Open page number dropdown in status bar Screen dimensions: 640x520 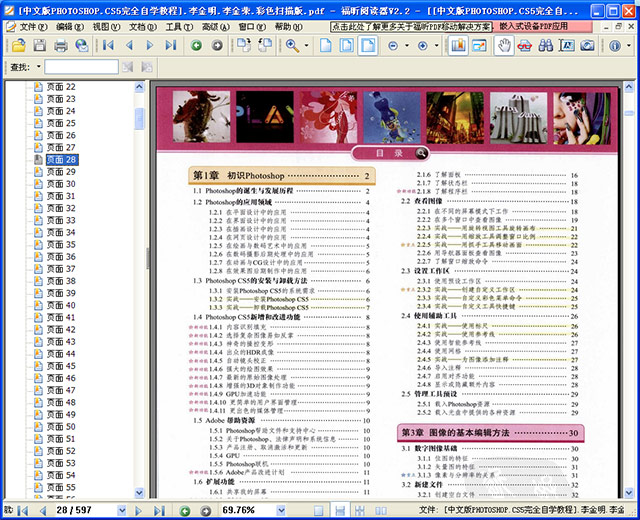(x=122, y=510)
